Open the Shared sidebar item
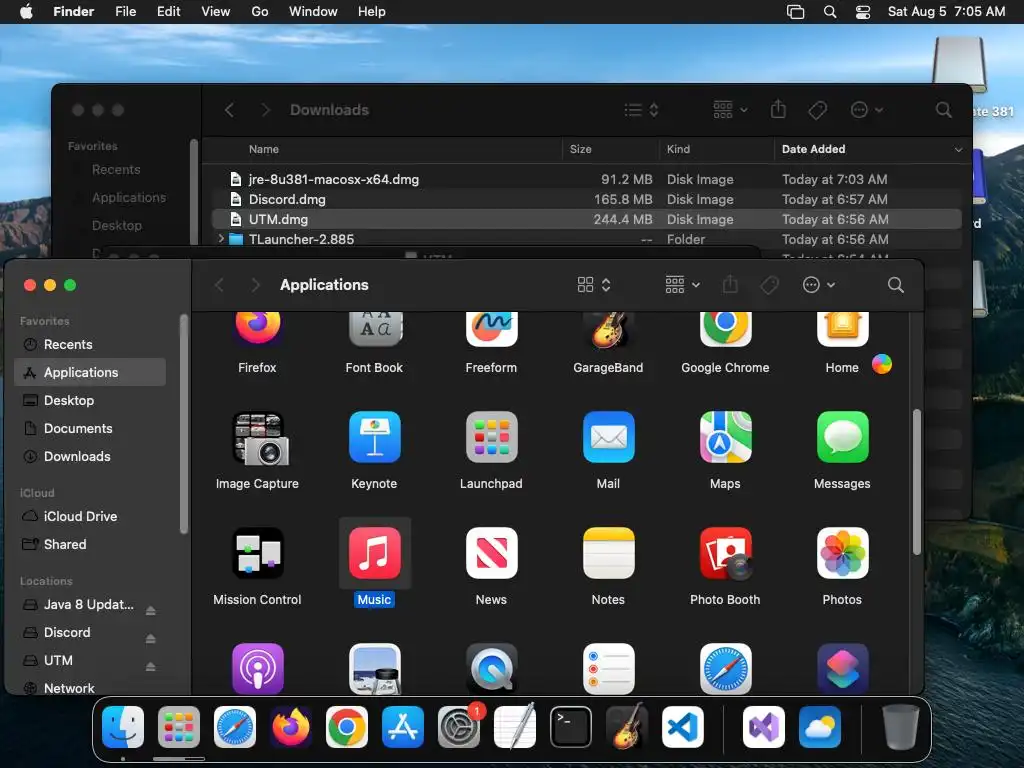The image size is (1024, 768). click(x=90, y=544)
